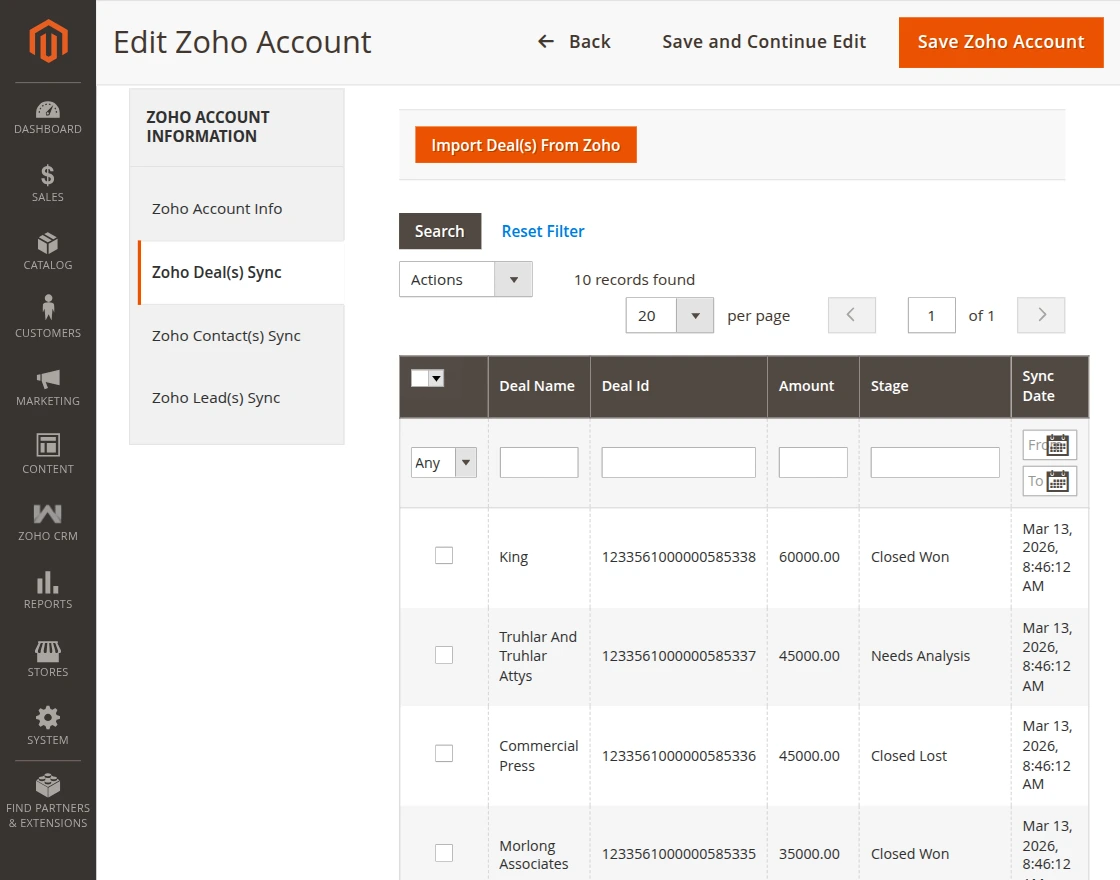Click deal id 123356100000585338
Image resolution: width=1120 pixels, height=880 pixels.
pyautogui.click(x=678, y=557)
